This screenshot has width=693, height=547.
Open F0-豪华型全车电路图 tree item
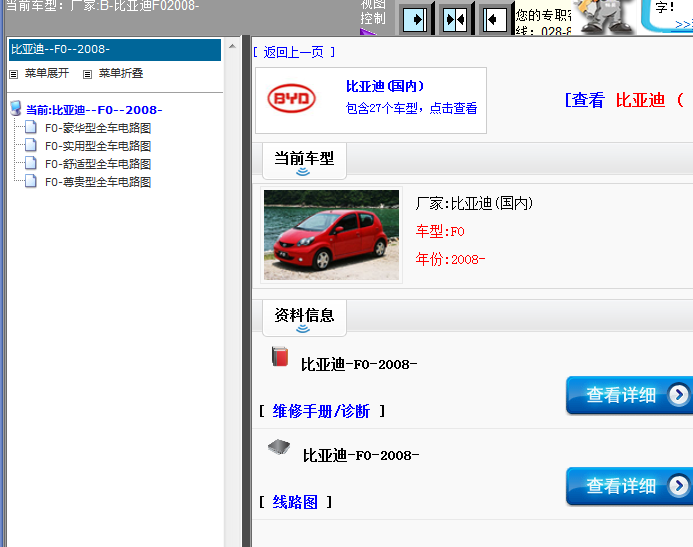[x=98, y=128]
